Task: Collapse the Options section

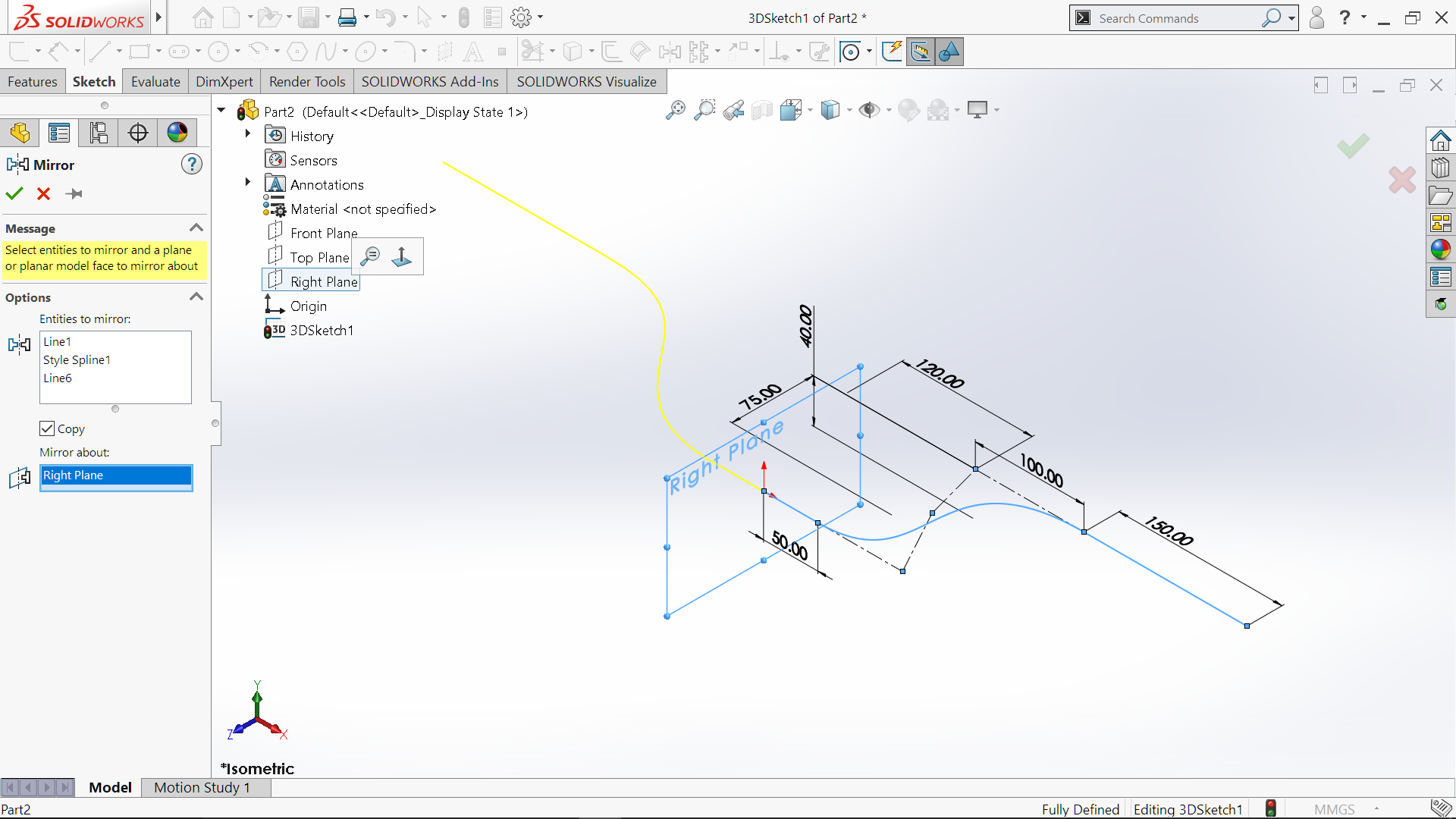Action: tap(196, 297)
